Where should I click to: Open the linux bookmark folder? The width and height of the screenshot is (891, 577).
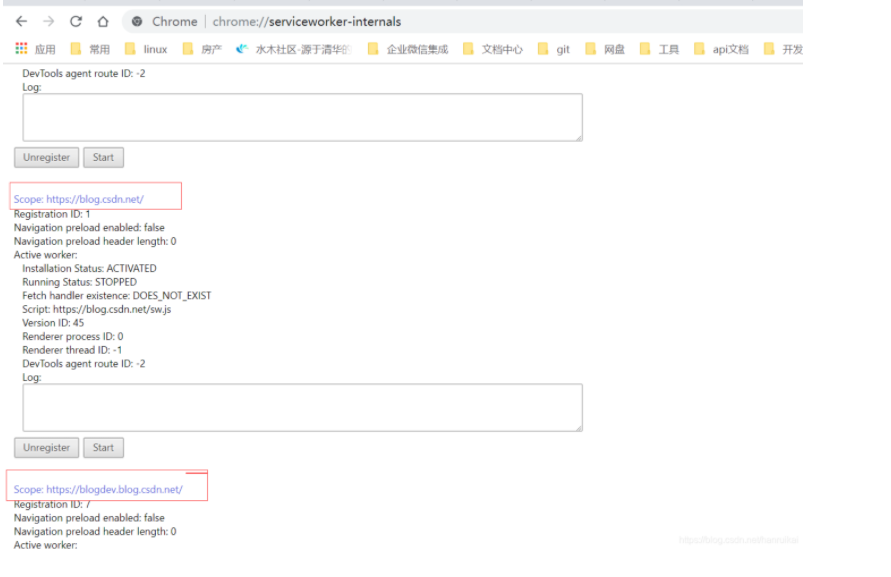[146, 49]
